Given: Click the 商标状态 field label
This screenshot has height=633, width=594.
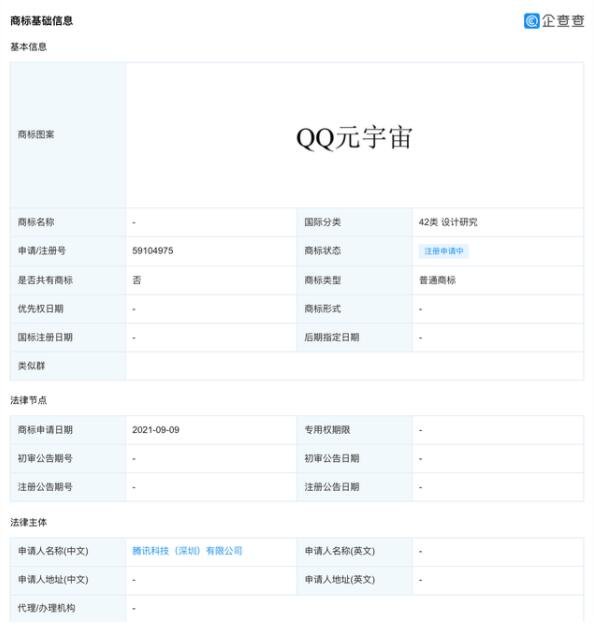Looking at the screenshot, I should click(x=323, y=251).
